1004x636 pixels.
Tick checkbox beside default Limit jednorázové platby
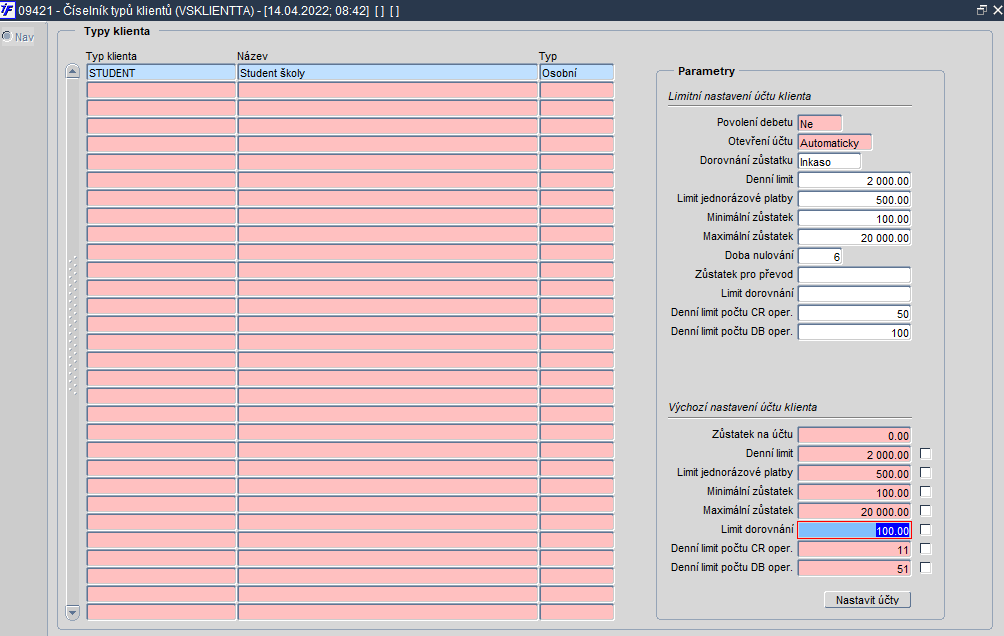click(x=925, y=473)
